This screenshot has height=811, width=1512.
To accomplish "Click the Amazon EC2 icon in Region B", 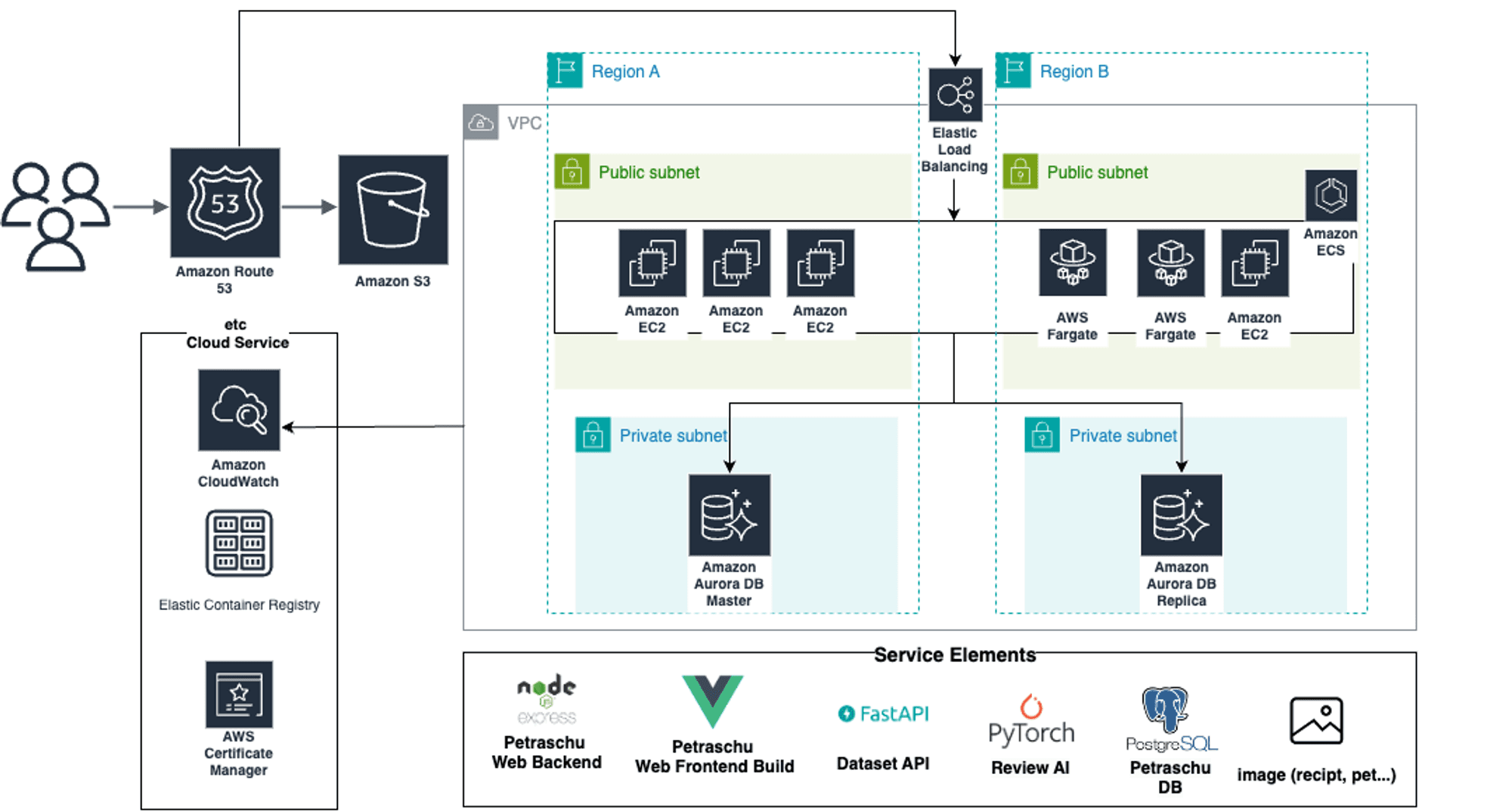I will (1255, 262).
